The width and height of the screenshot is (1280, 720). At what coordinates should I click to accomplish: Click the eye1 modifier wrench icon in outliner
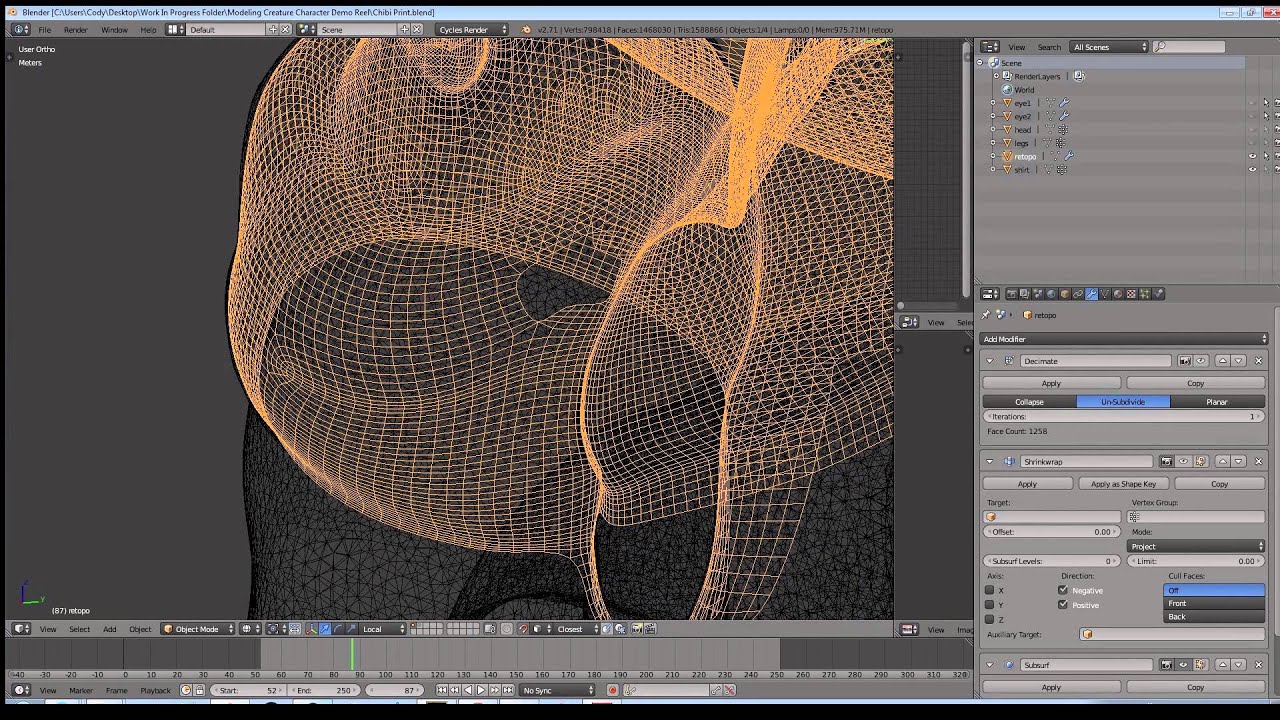coord(1064,102)
